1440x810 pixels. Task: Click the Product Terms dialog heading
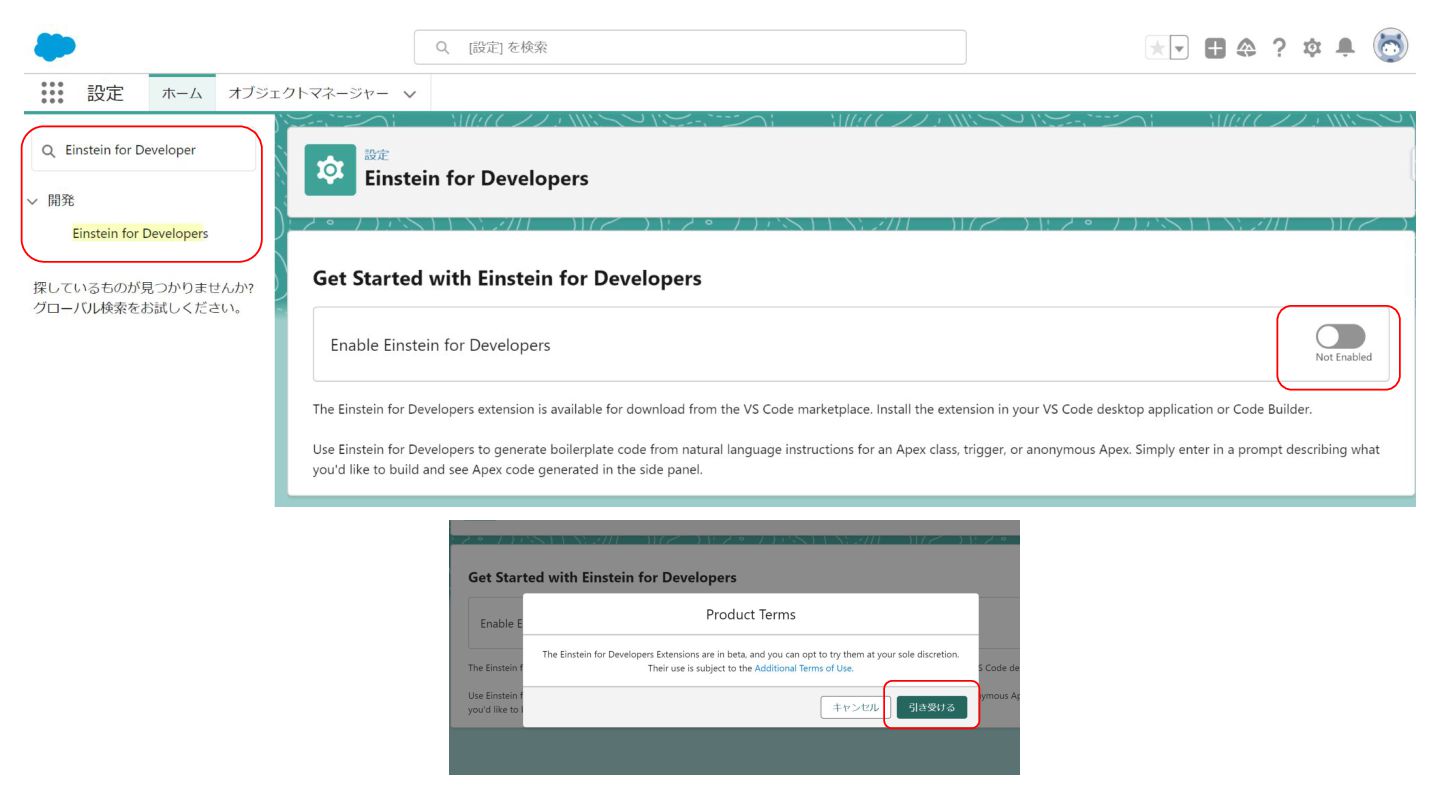pyautogui.click(x=751, y=614)
